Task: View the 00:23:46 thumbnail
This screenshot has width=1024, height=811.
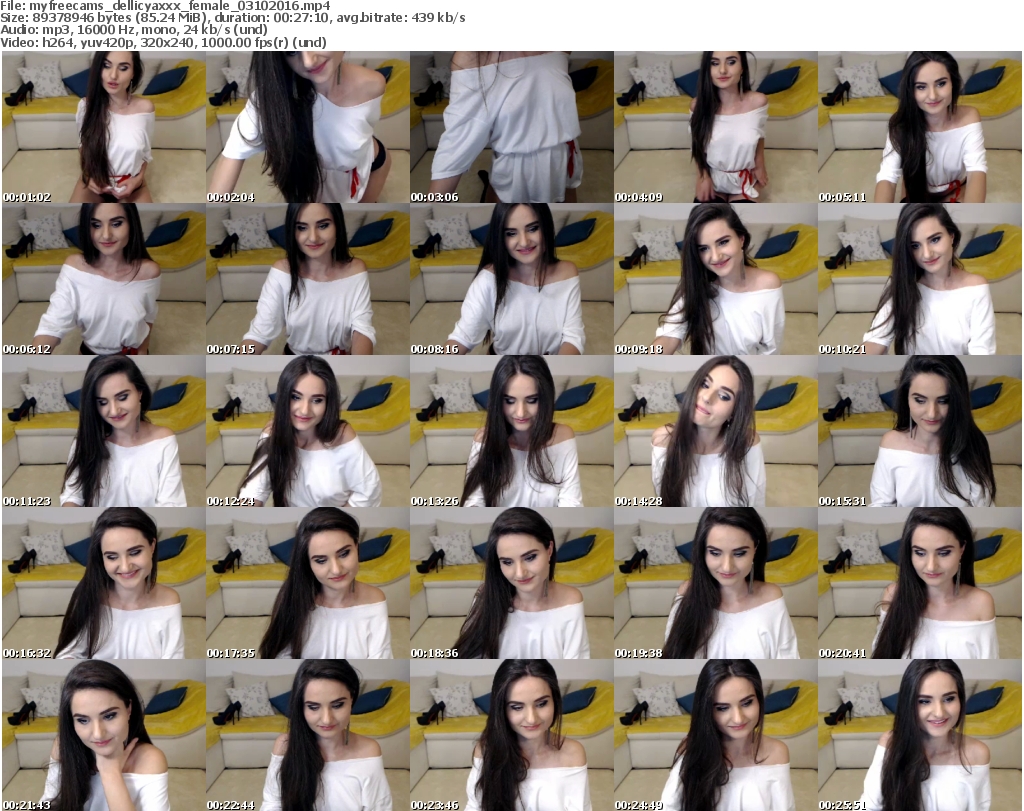Action: click(x=511, y=735)
